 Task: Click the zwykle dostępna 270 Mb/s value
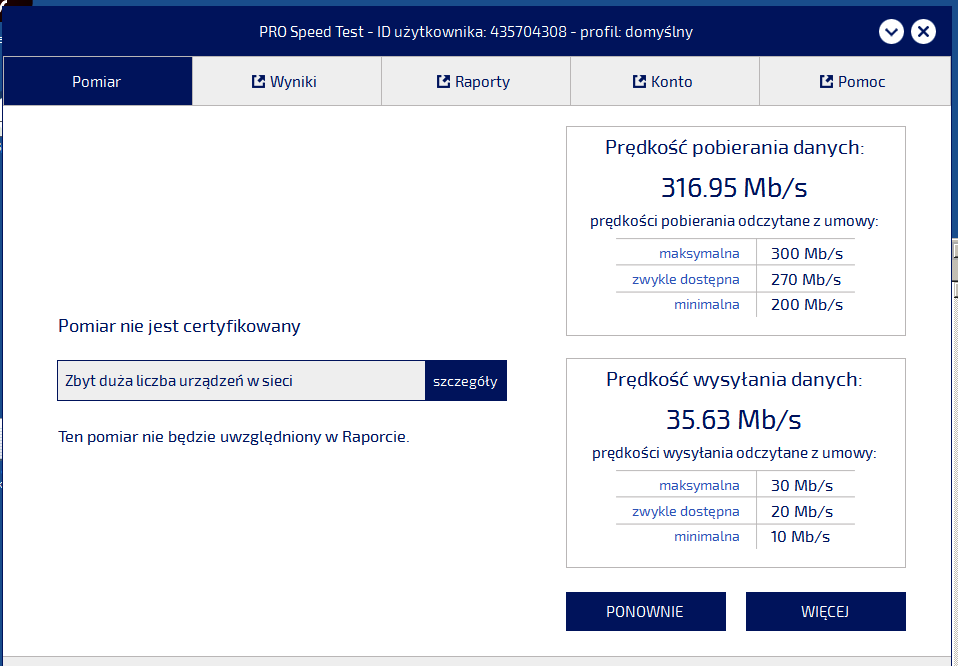805,280
